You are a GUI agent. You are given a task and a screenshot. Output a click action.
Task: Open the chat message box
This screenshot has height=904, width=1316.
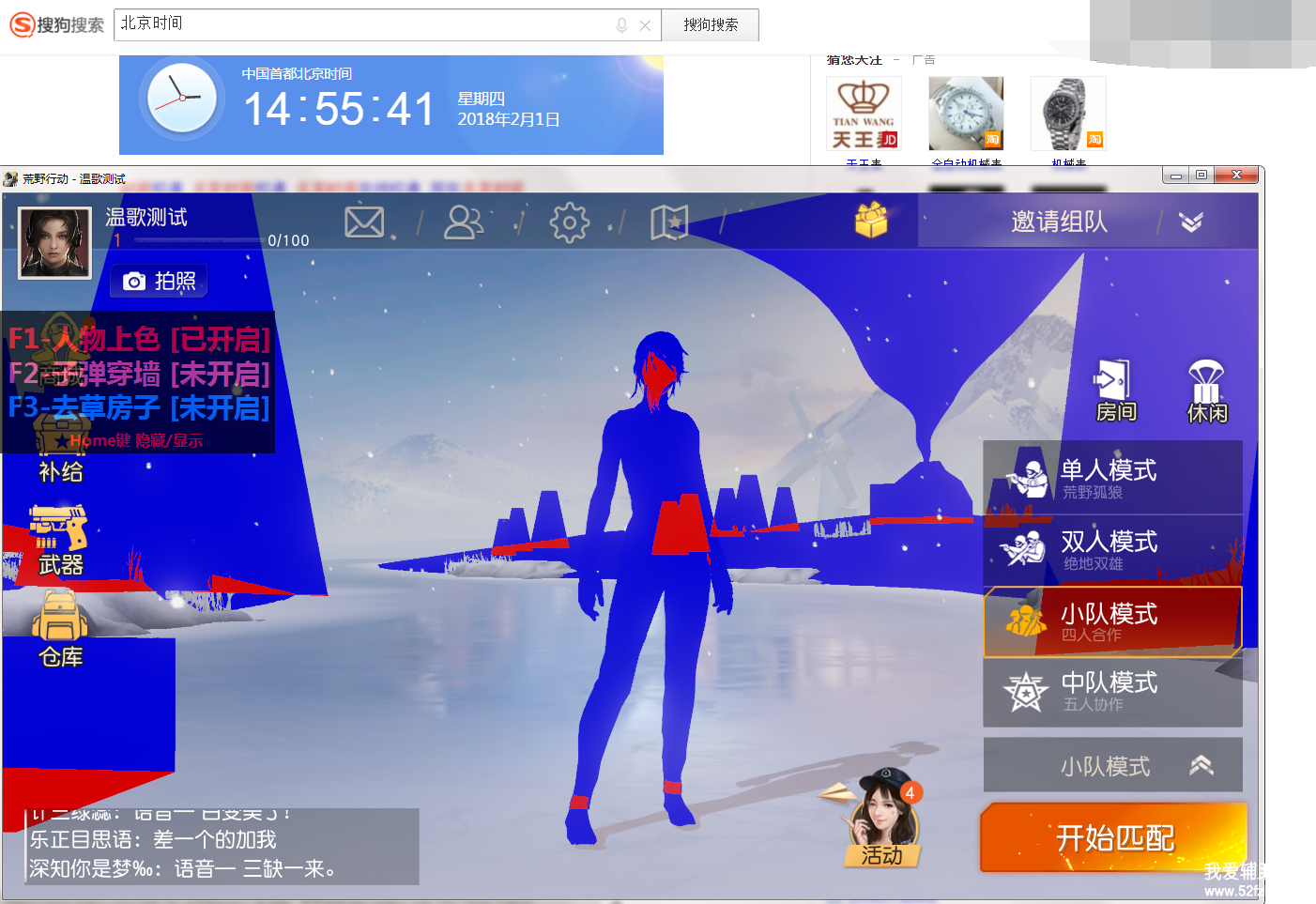tap(222, 846)
